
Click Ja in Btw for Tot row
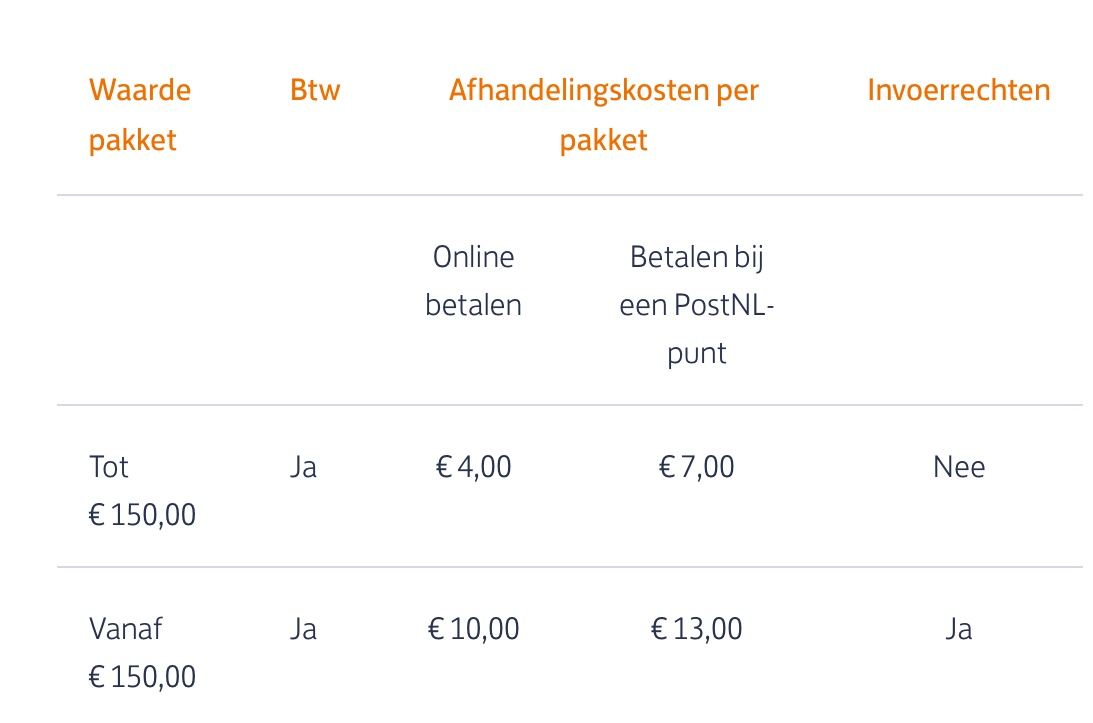303,467
